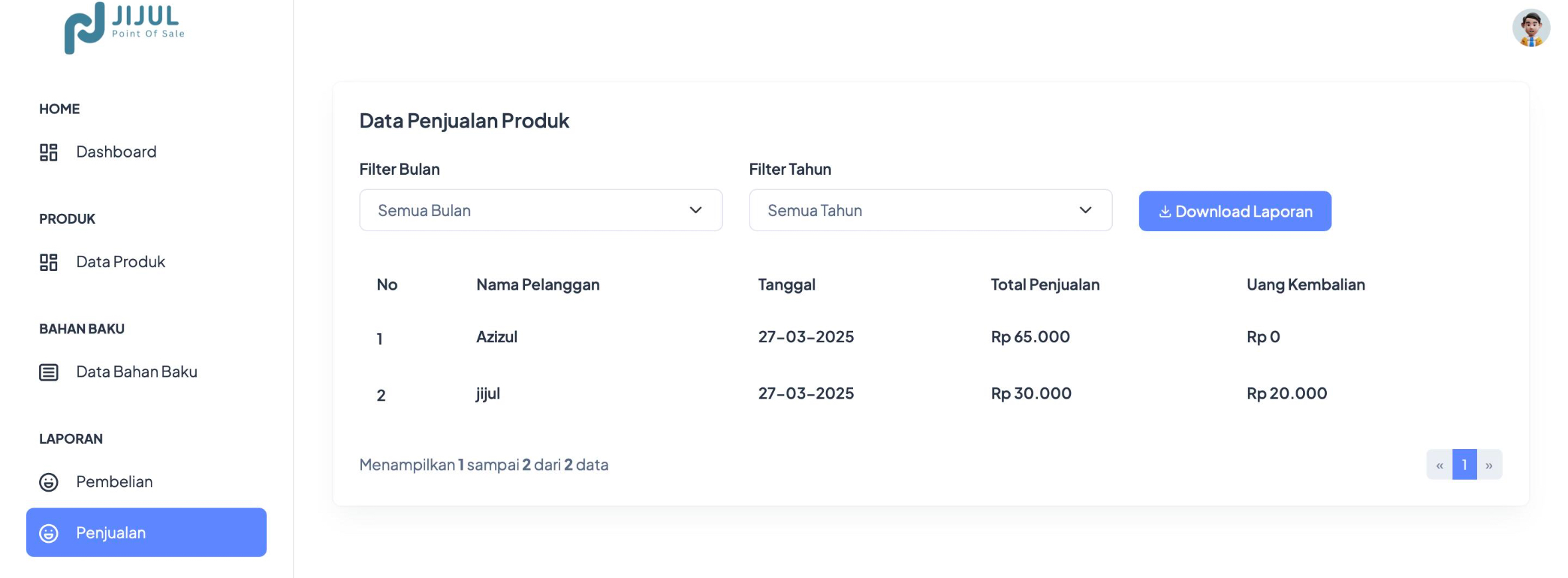Click the JIJUL Point of Sale logo
1568x578 pixels.
click(122, 28)
